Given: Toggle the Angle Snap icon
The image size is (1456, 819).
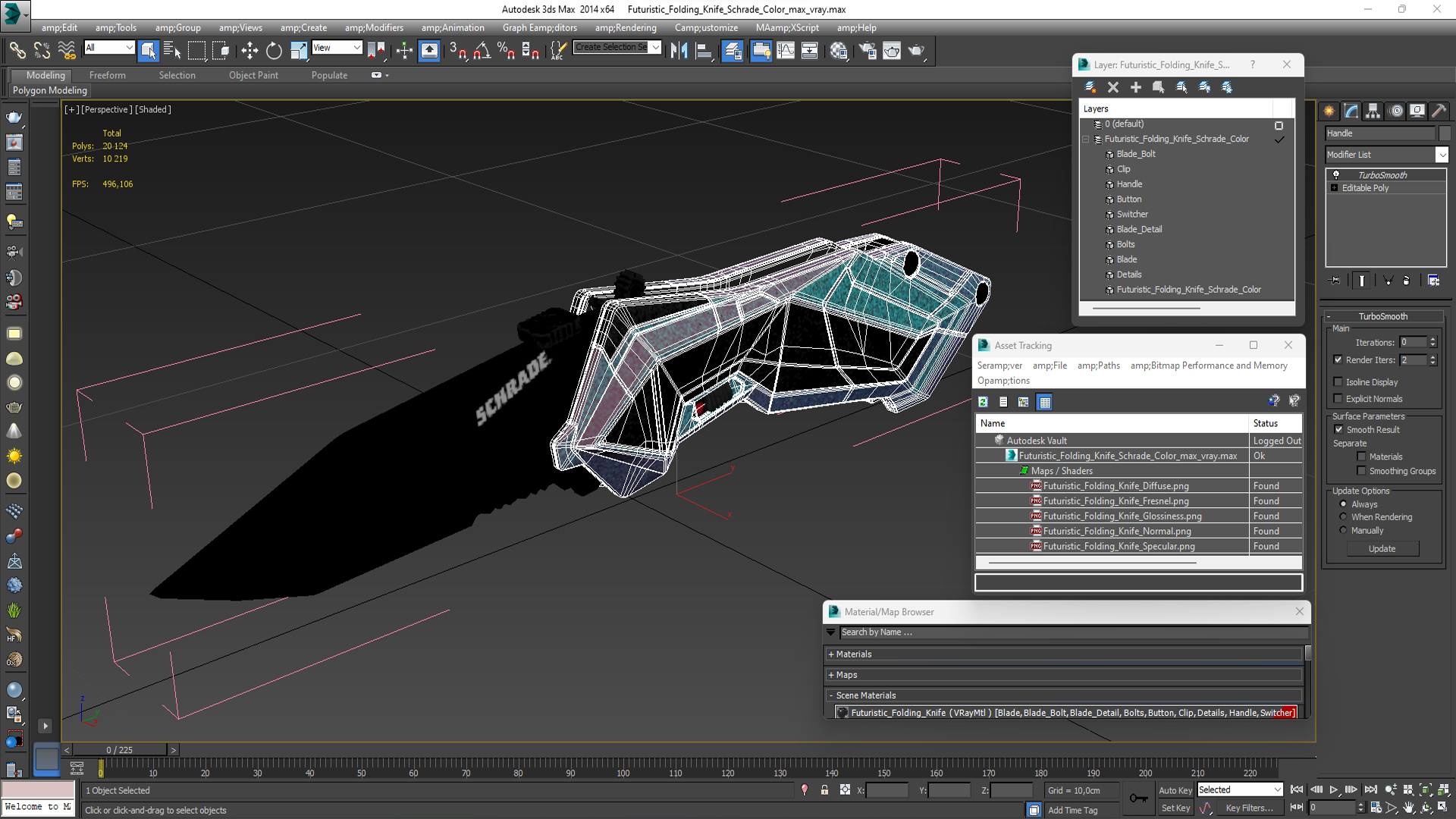Looking at the screenshot, I should pyautogui.click(x=482, y=51).
